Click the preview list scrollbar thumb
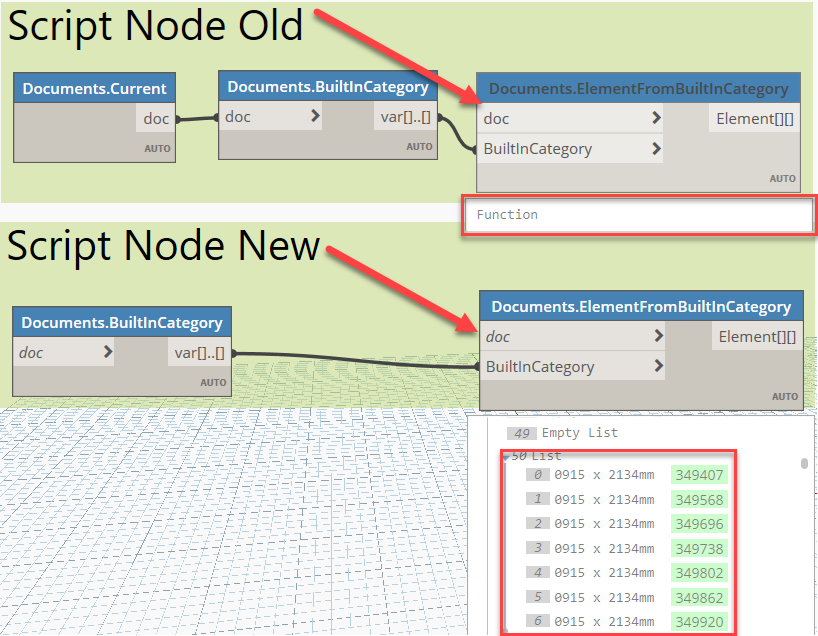This screenshot has height=636, width=818. (x=804, y=464)
